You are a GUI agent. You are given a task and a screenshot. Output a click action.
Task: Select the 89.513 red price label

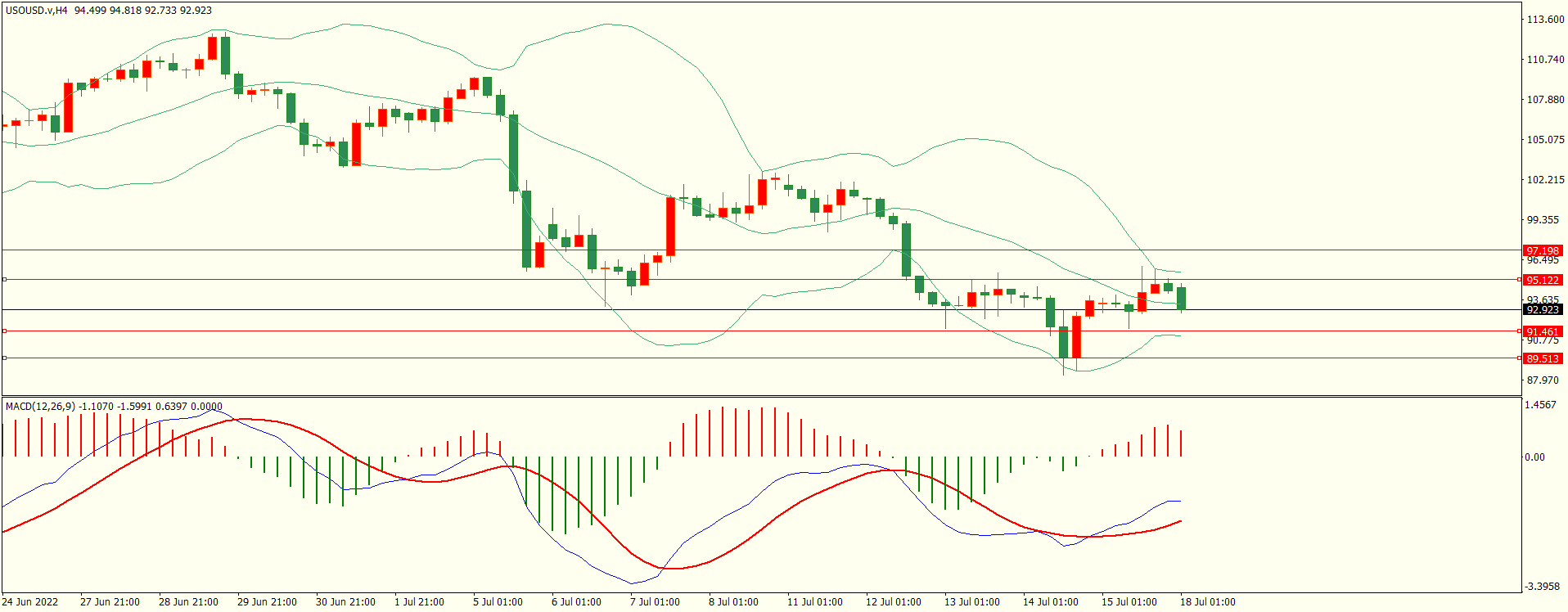point(1542,358)
